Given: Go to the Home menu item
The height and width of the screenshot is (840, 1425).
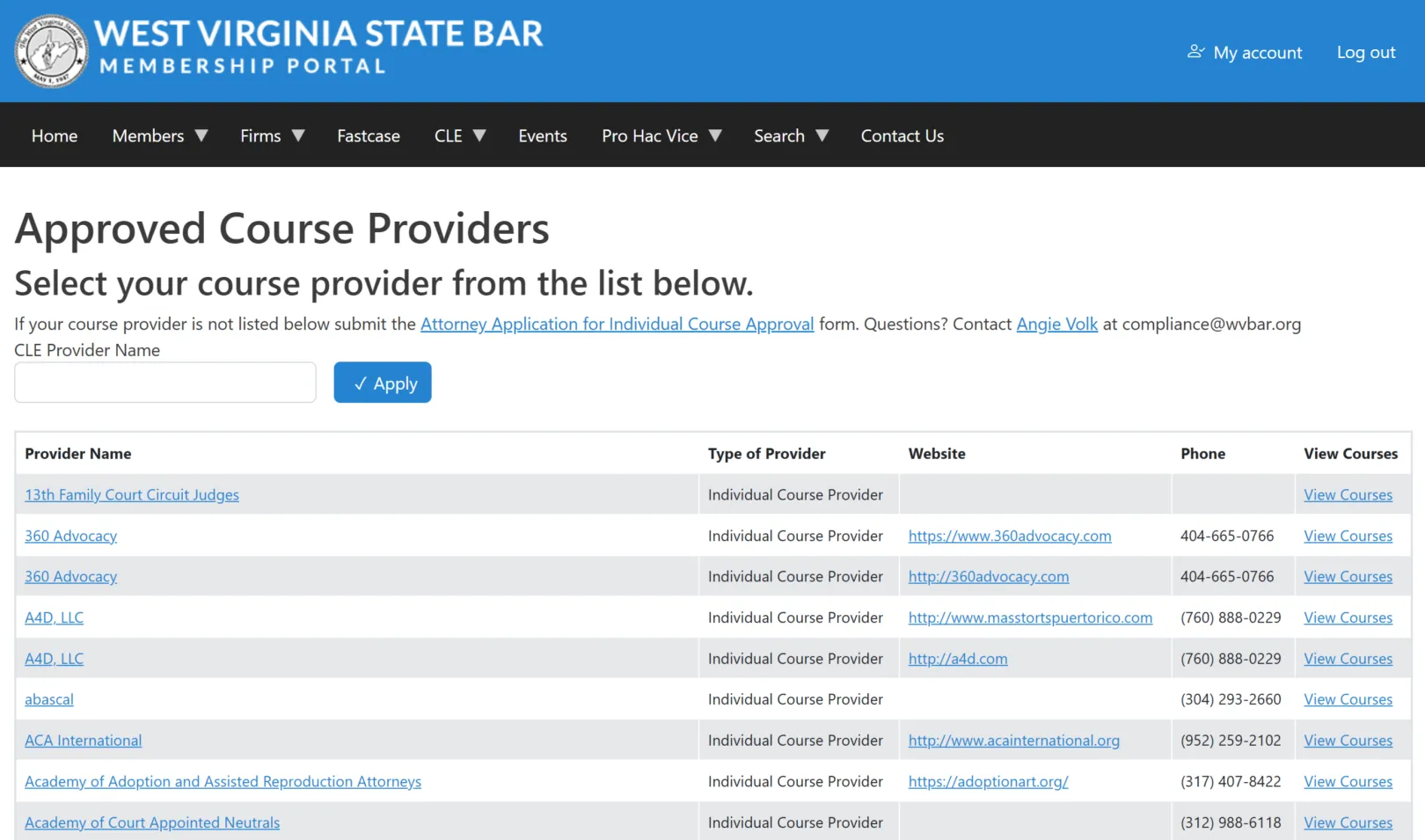Looking at the screenshot, I should click(x=55, y=135).
